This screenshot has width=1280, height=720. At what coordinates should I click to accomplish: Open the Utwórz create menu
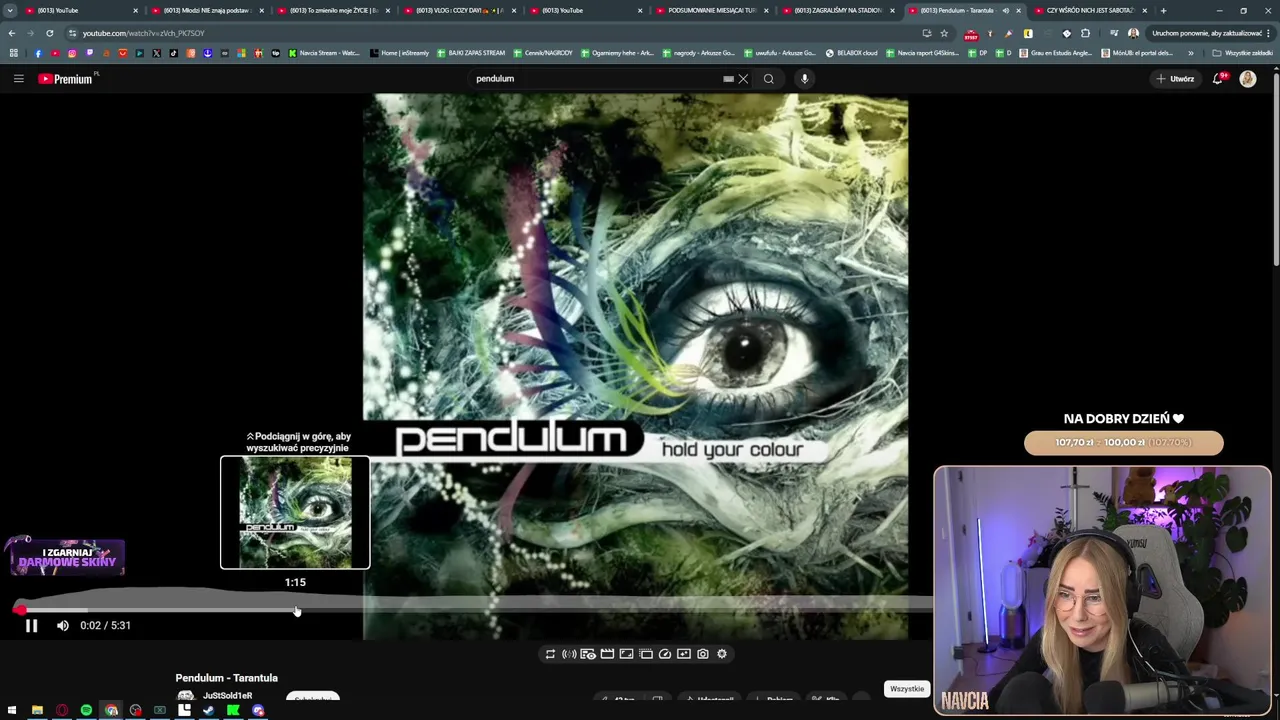[1176, 79]
